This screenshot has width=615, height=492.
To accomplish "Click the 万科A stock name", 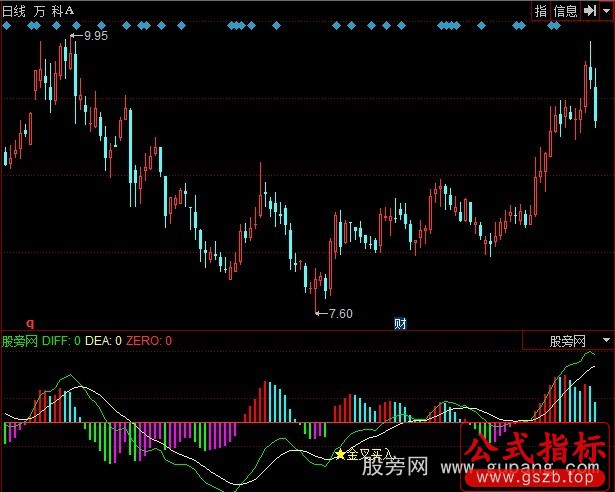I will pyautogui.click(x=55, y=10).
